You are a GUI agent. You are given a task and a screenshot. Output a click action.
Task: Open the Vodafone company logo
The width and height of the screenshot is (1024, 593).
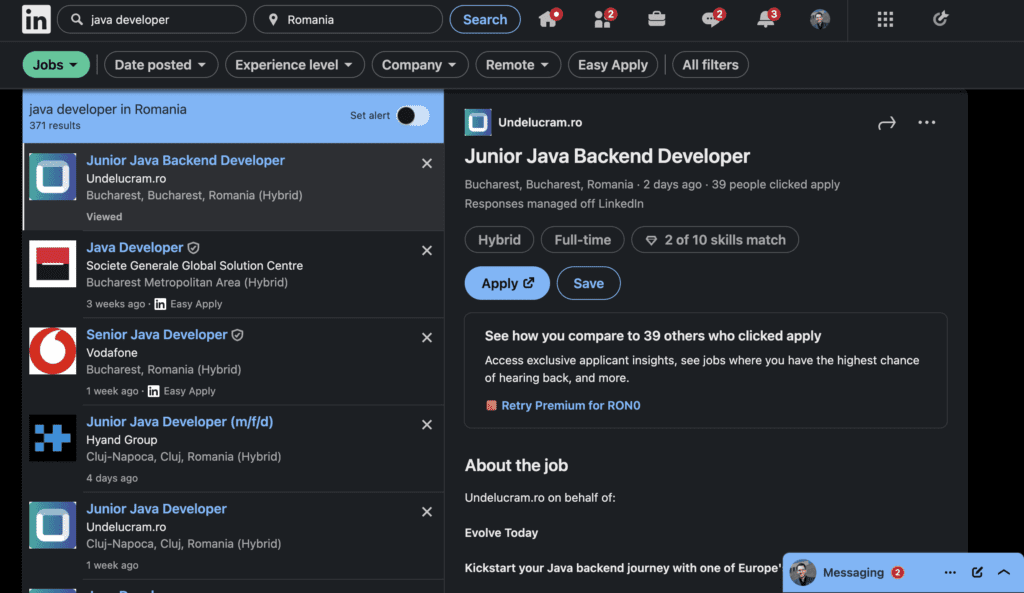click(x=52, y=351)
